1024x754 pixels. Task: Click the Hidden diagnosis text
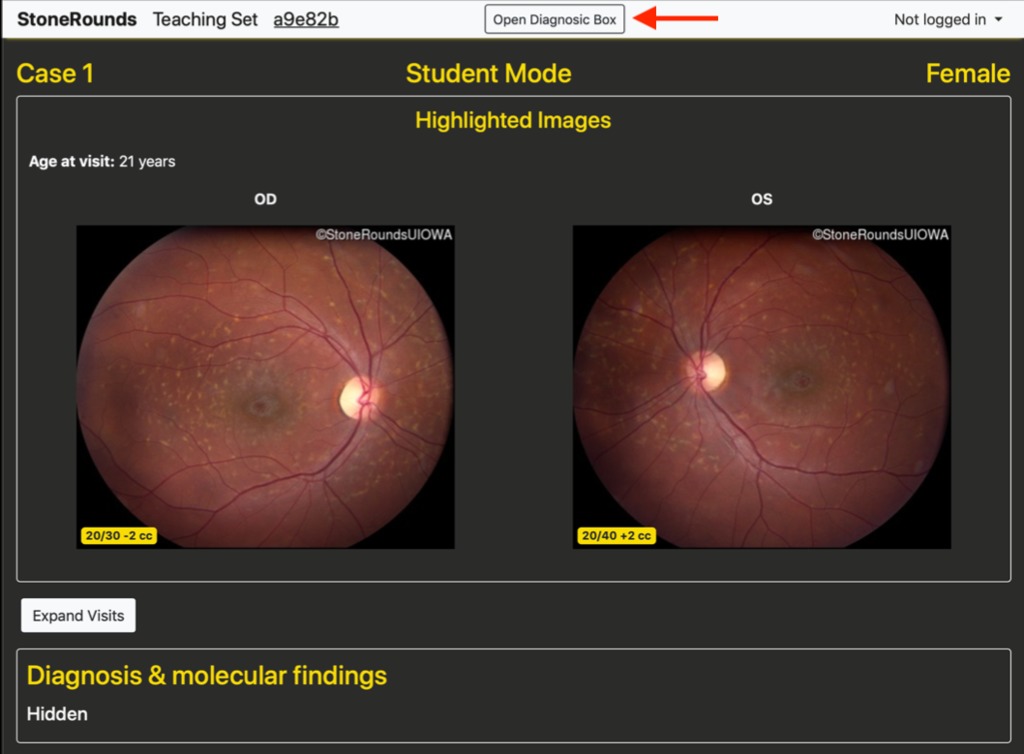point(57,714)
